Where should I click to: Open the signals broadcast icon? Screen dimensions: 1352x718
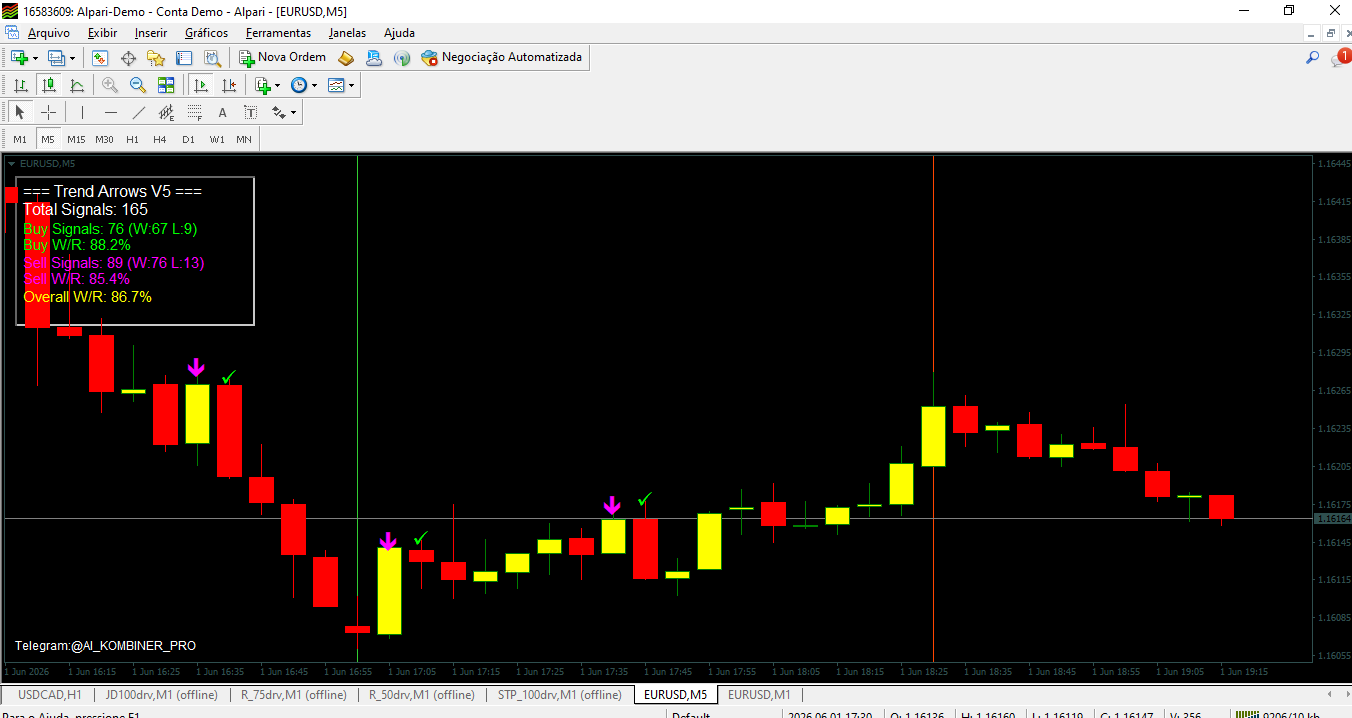(x=402, y=58)
